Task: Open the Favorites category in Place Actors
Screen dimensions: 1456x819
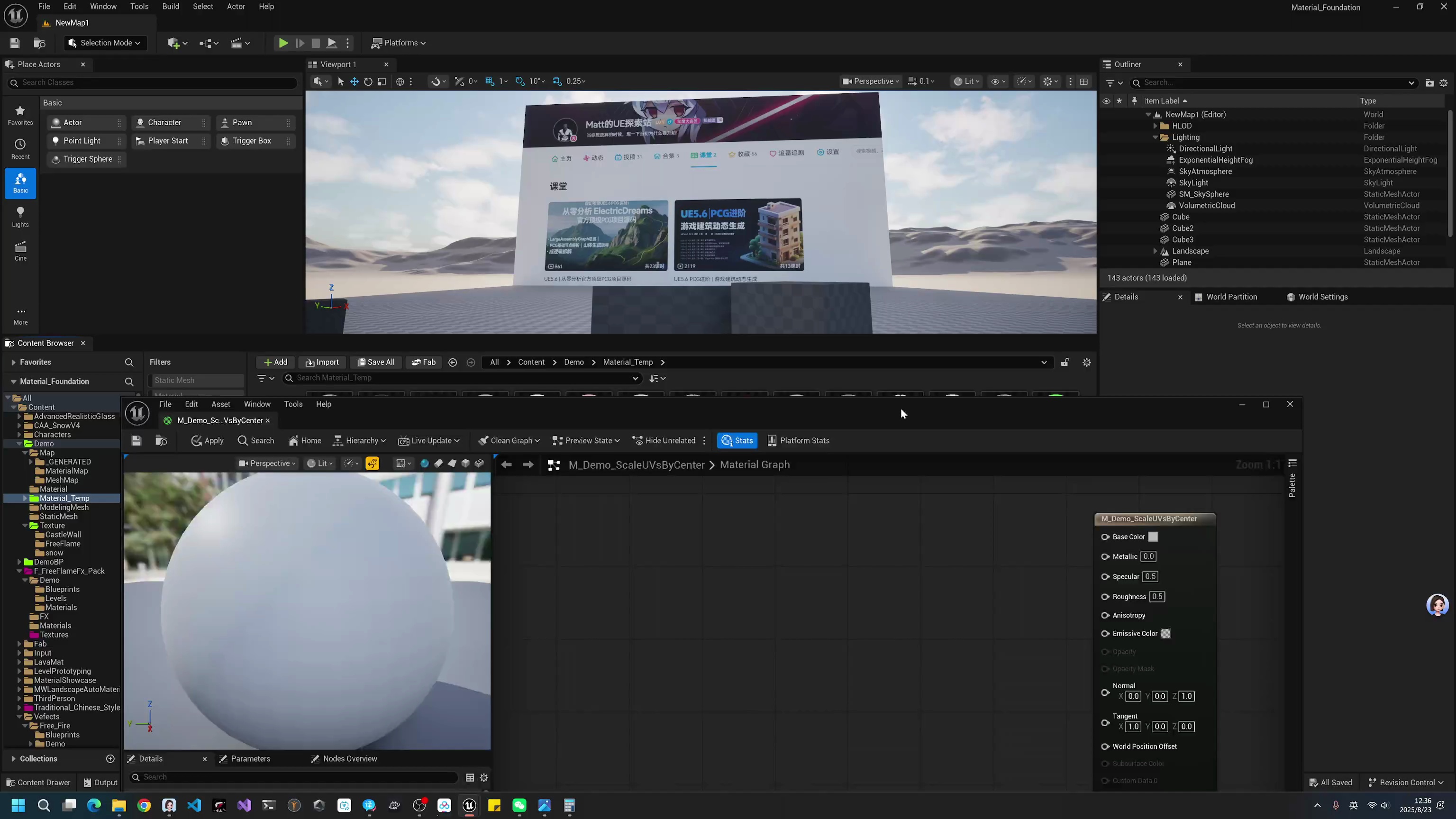Action: [20, 115]
